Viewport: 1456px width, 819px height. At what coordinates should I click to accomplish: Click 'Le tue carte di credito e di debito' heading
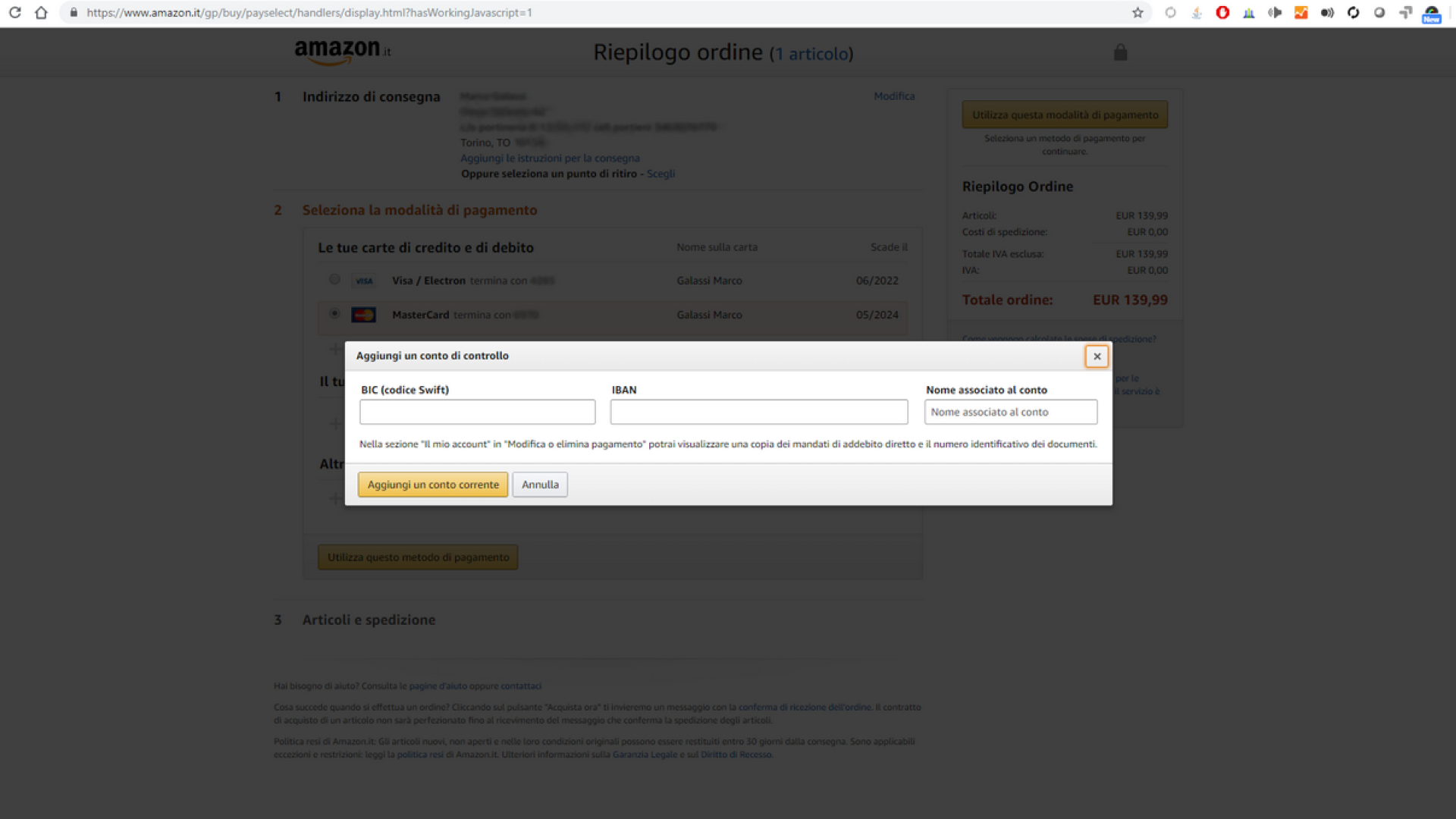425,247
